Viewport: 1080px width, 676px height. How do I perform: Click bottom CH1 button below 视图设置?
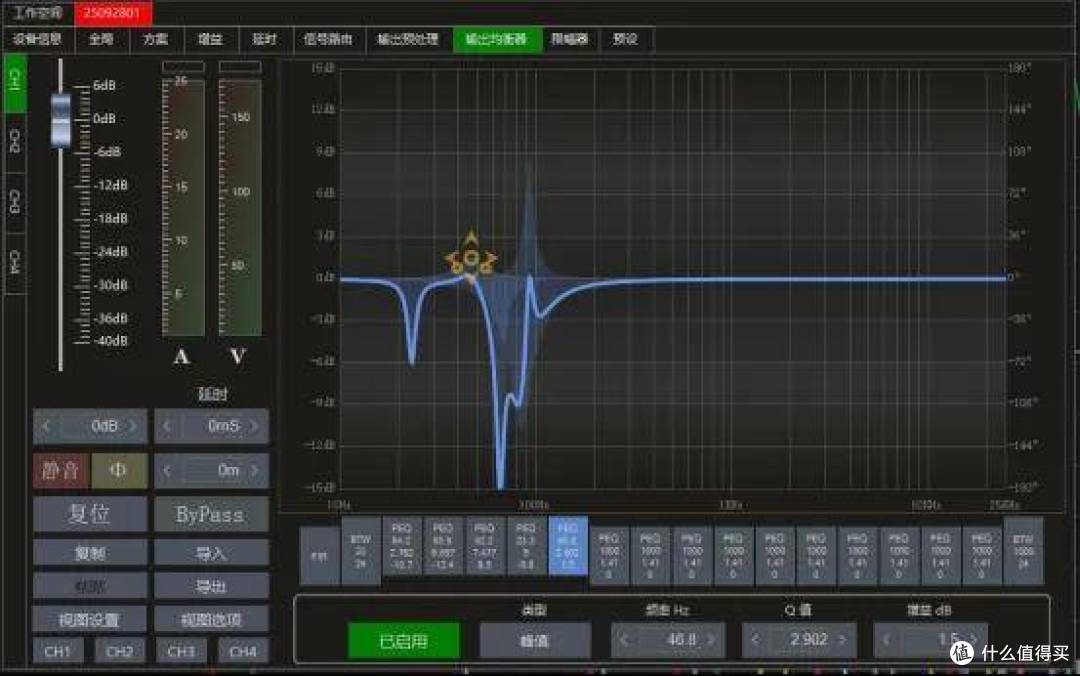(58, 651)
